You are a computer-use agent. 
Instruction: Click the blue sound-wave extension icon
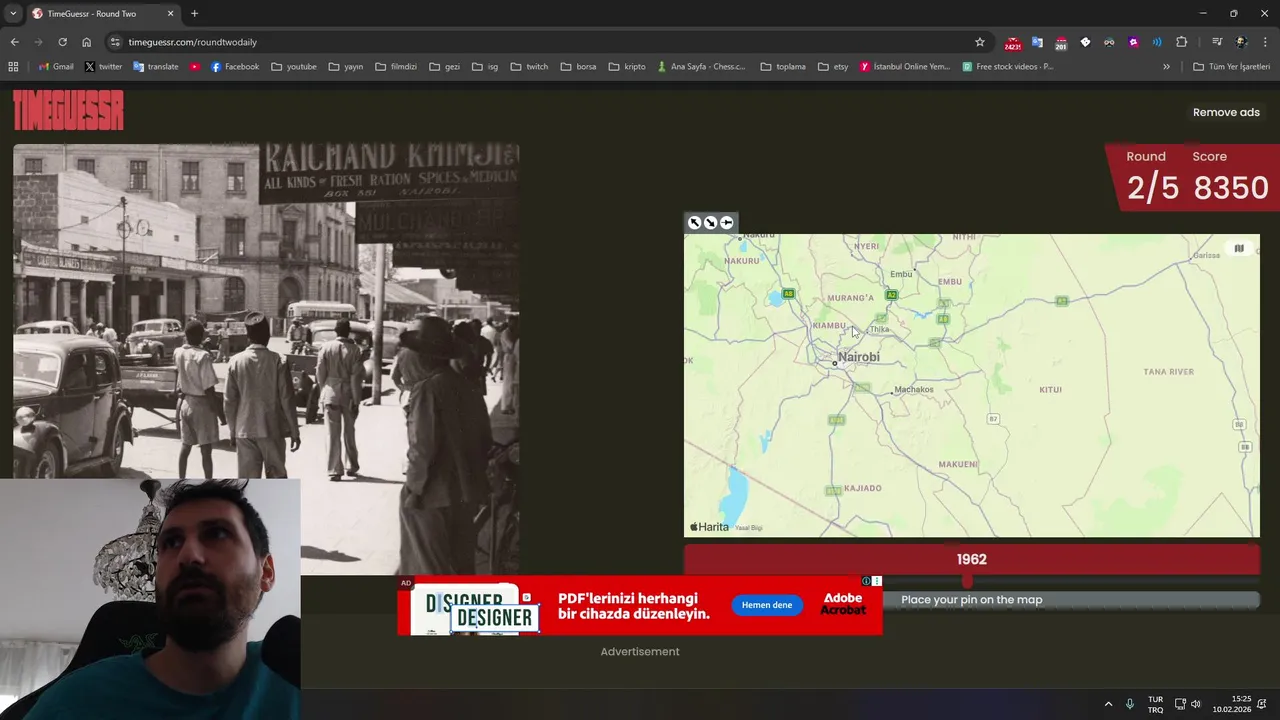[1157, 42]
